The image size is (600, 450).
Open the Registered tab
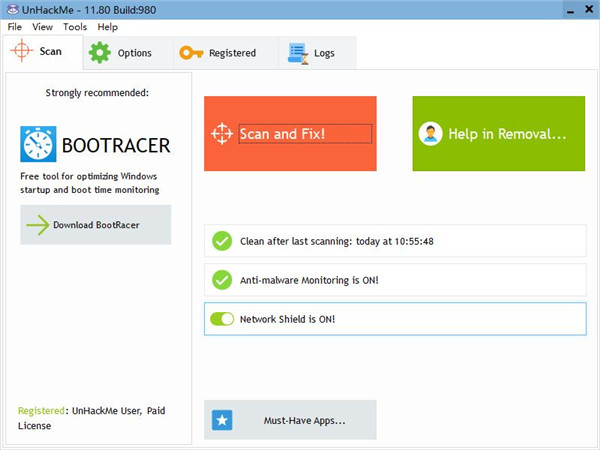[x=226, y=53]
